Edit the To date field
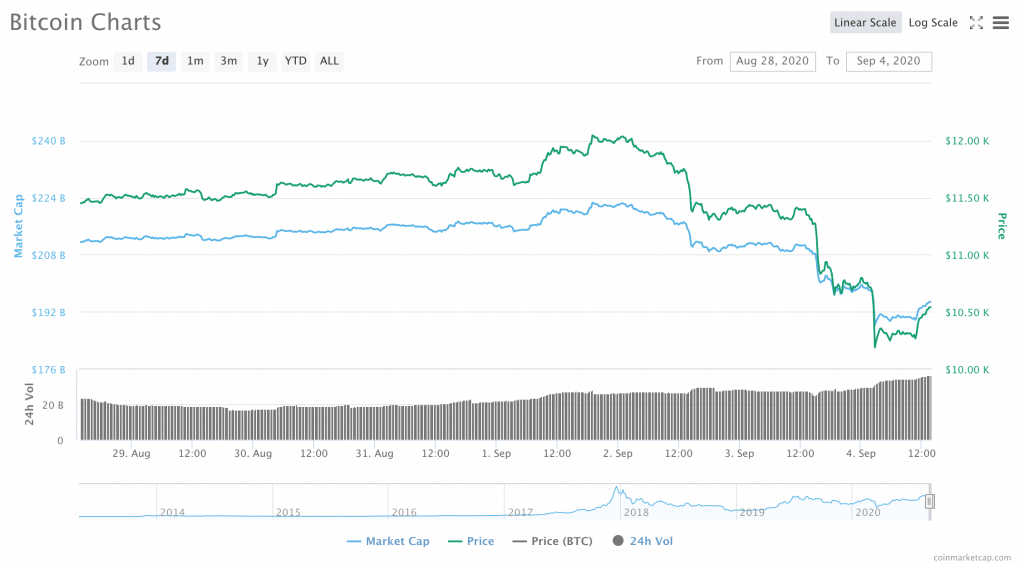Viewport: 1024px width, 565px height. click(888, 61)
